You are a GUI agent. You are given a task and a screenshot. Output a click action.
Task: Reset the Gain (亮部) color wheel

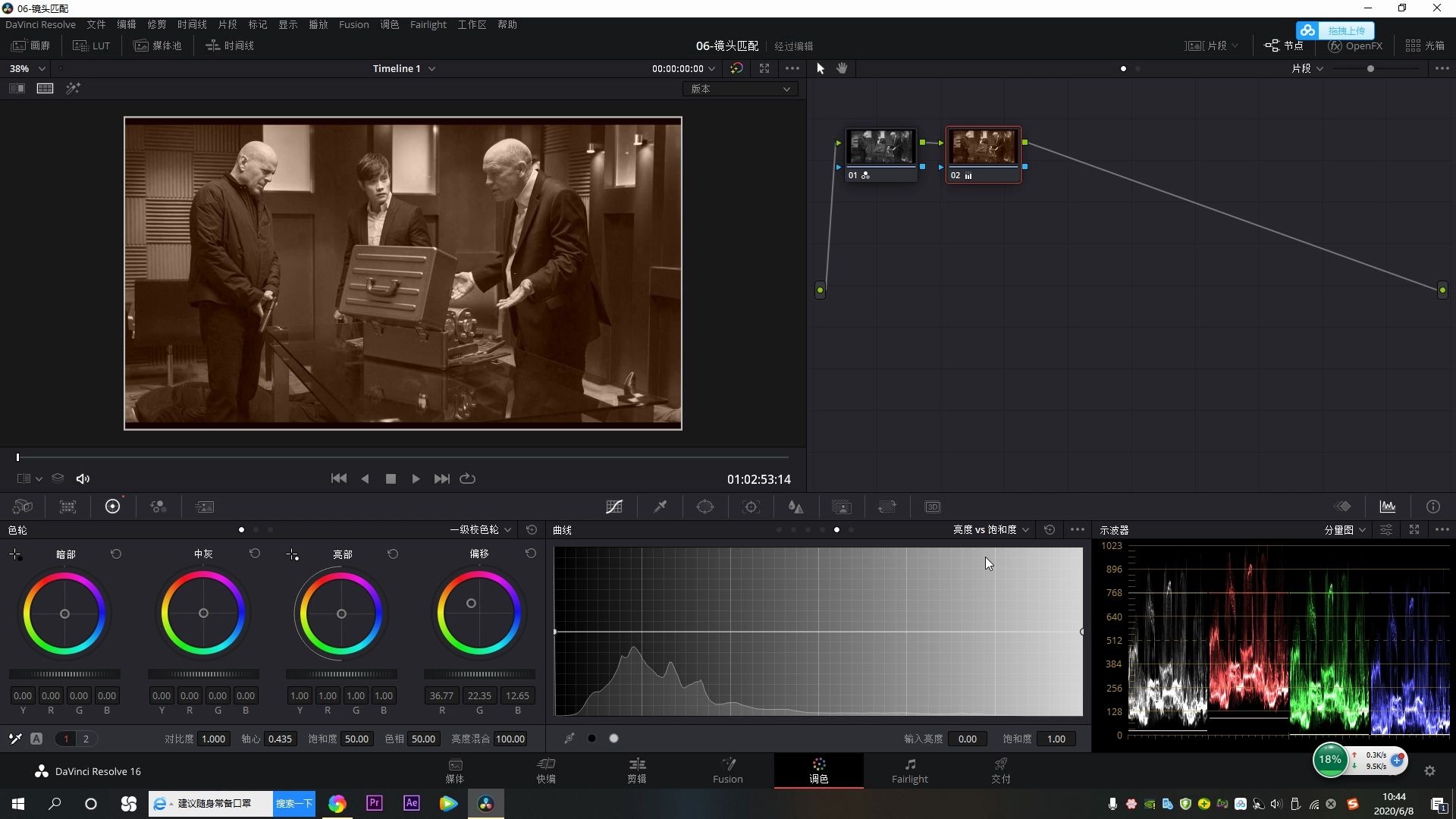[393, 554]
